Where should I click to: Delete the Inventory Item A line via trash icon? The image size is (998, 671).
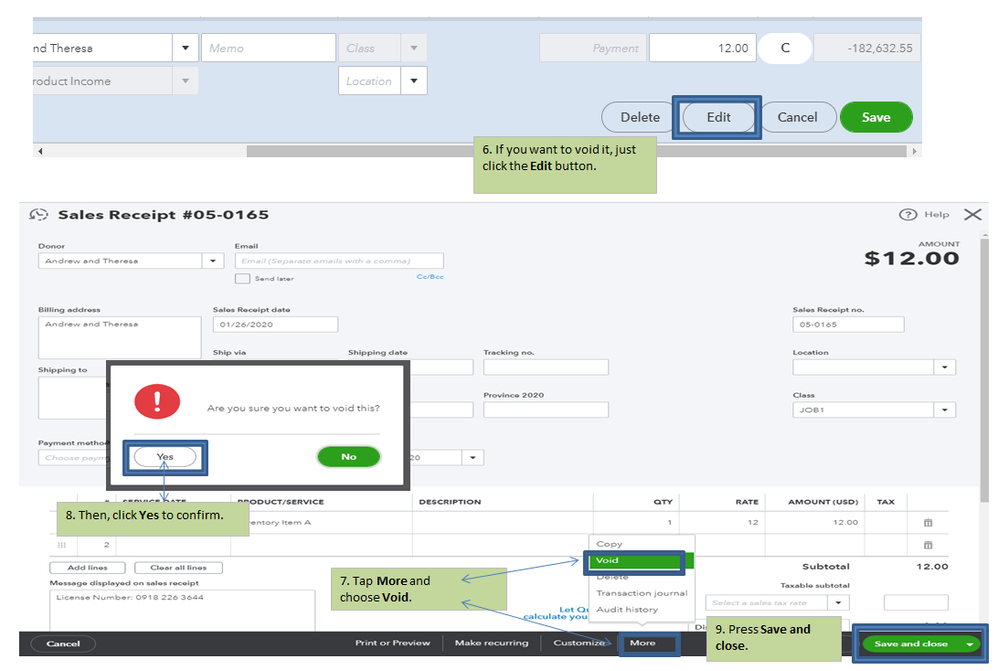coord(928,523)
